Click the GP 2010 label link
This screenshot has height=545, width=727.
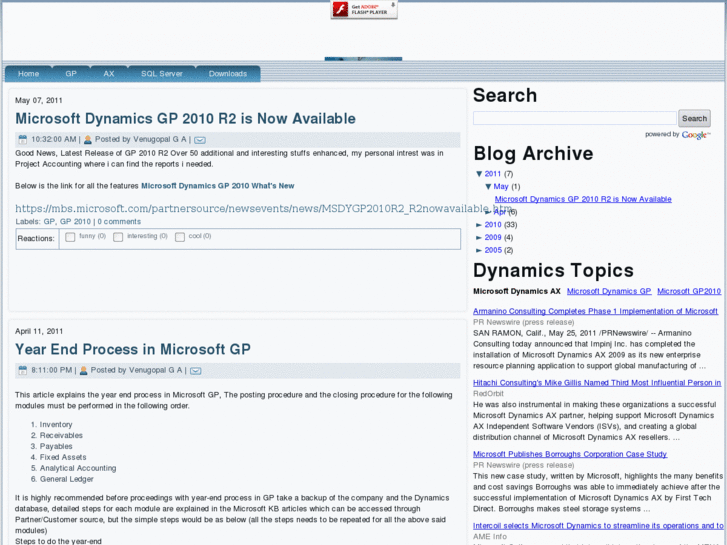click(x=75, y=222)
